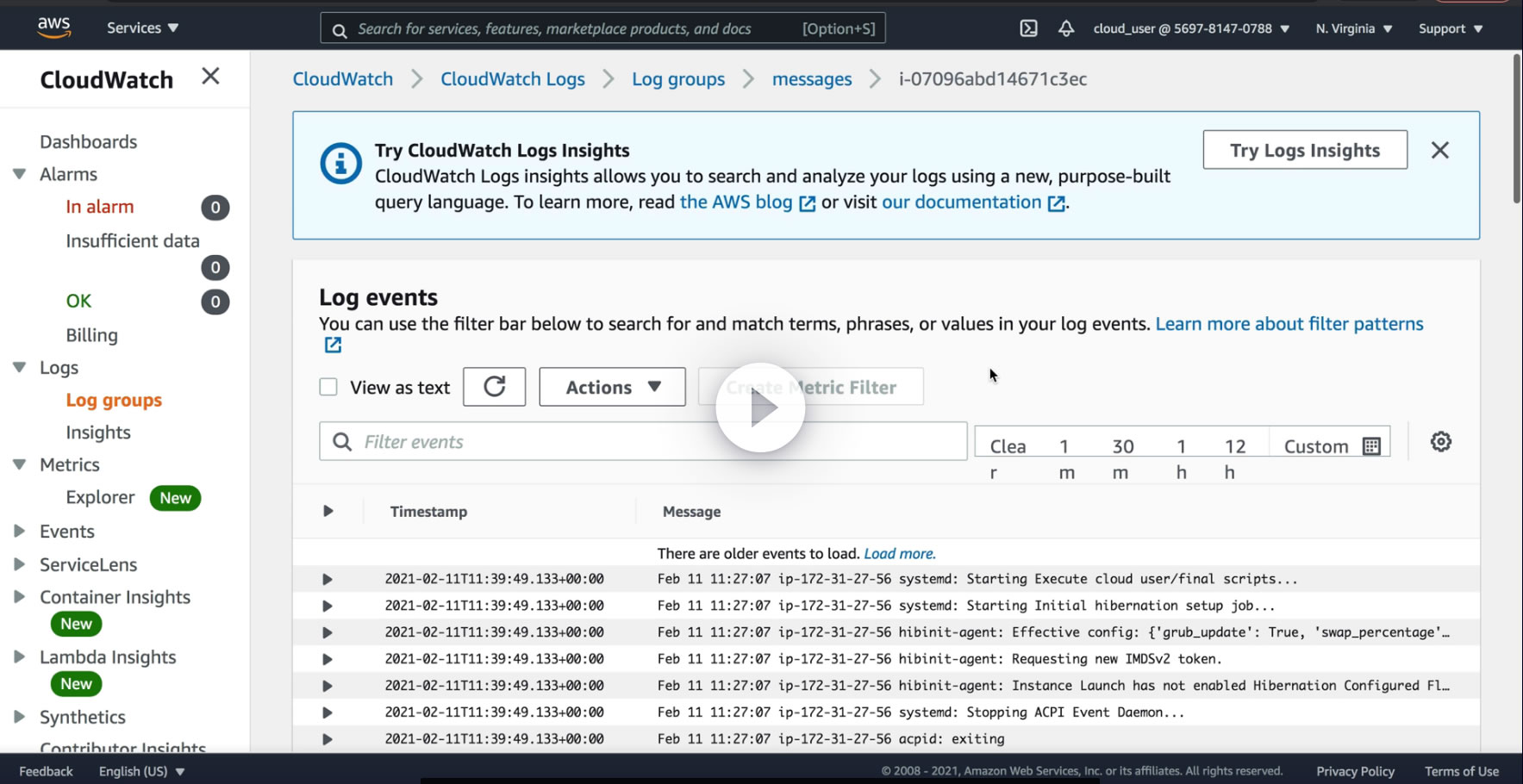Expand the first systemd log event row
The width and height of the screenshot is (1523, 784).
click(x=327, y=579)
